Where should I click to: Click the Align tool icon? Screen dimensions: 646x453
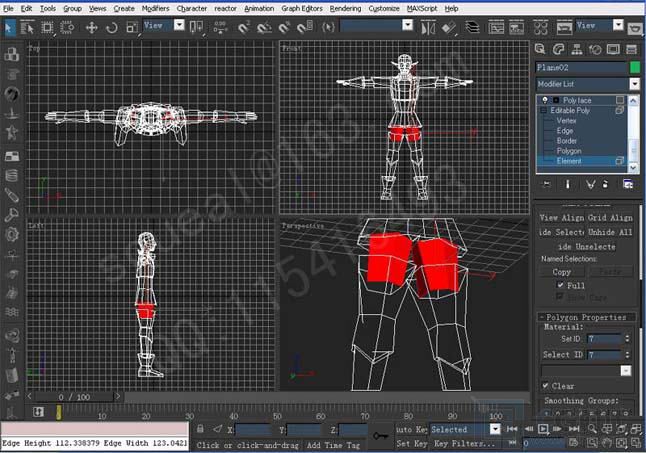[x=449, y=28]
